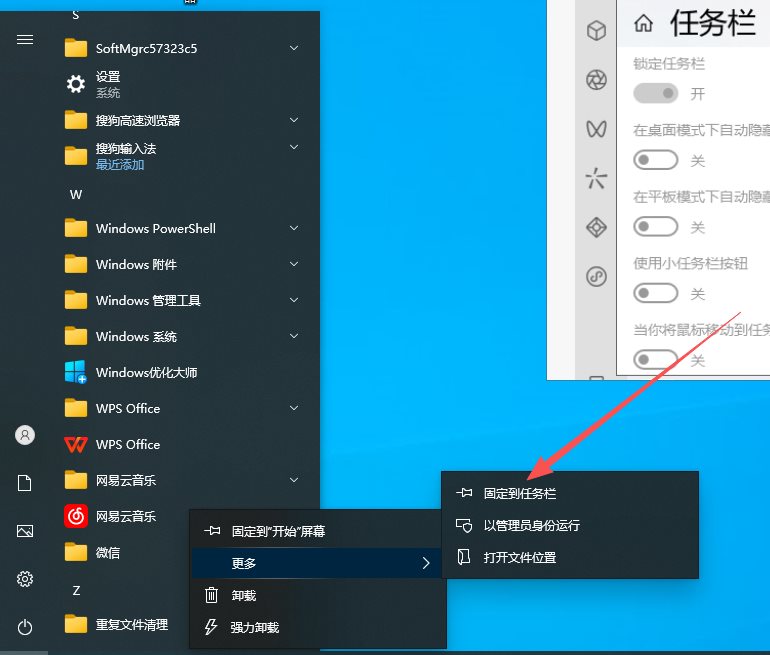The image size is (770, 655).
Task: Toggle 在桌面模式下自动隐藏 switch
Action: 656,160
